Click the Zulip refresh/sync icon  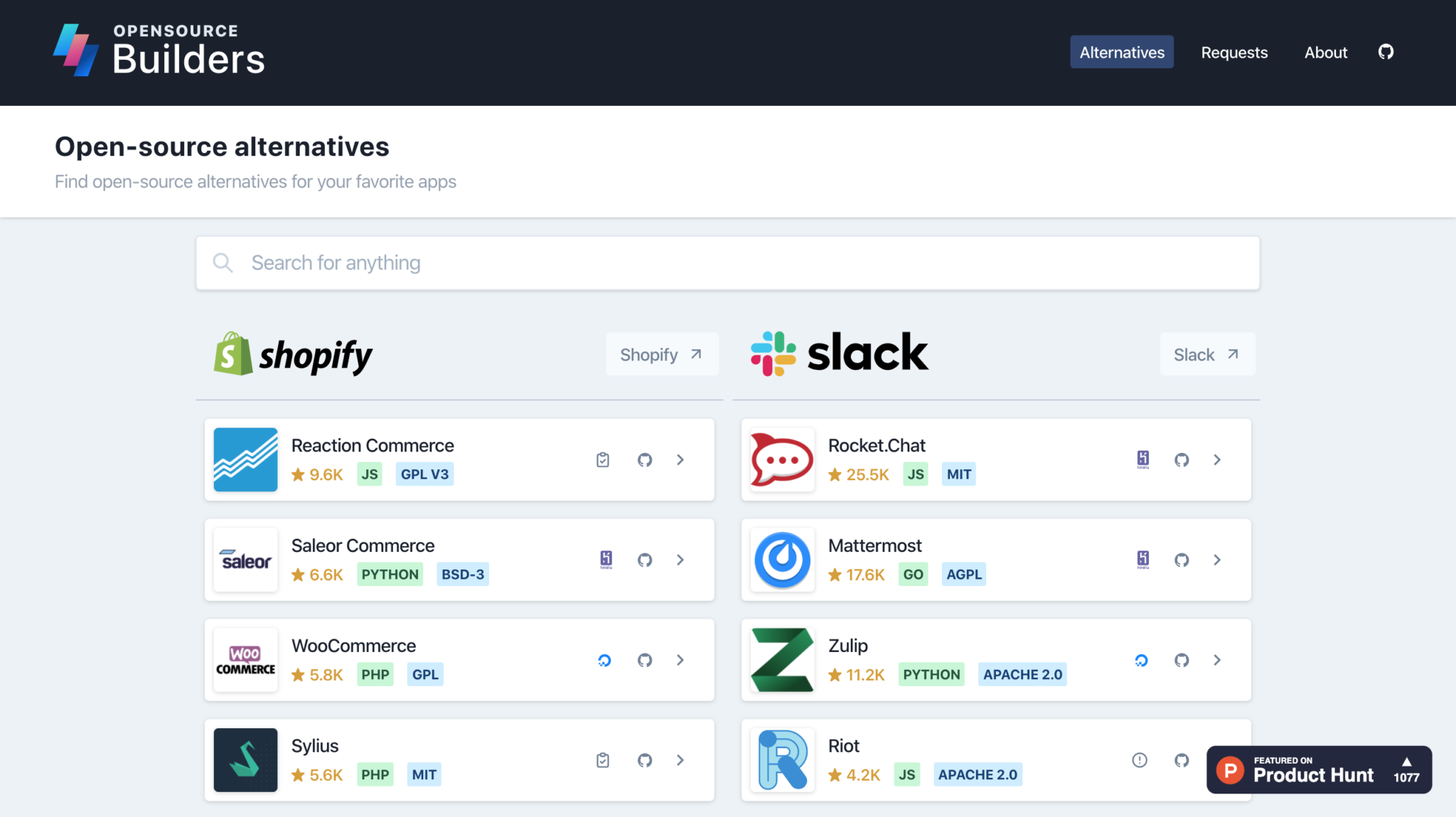point(1142,659)
